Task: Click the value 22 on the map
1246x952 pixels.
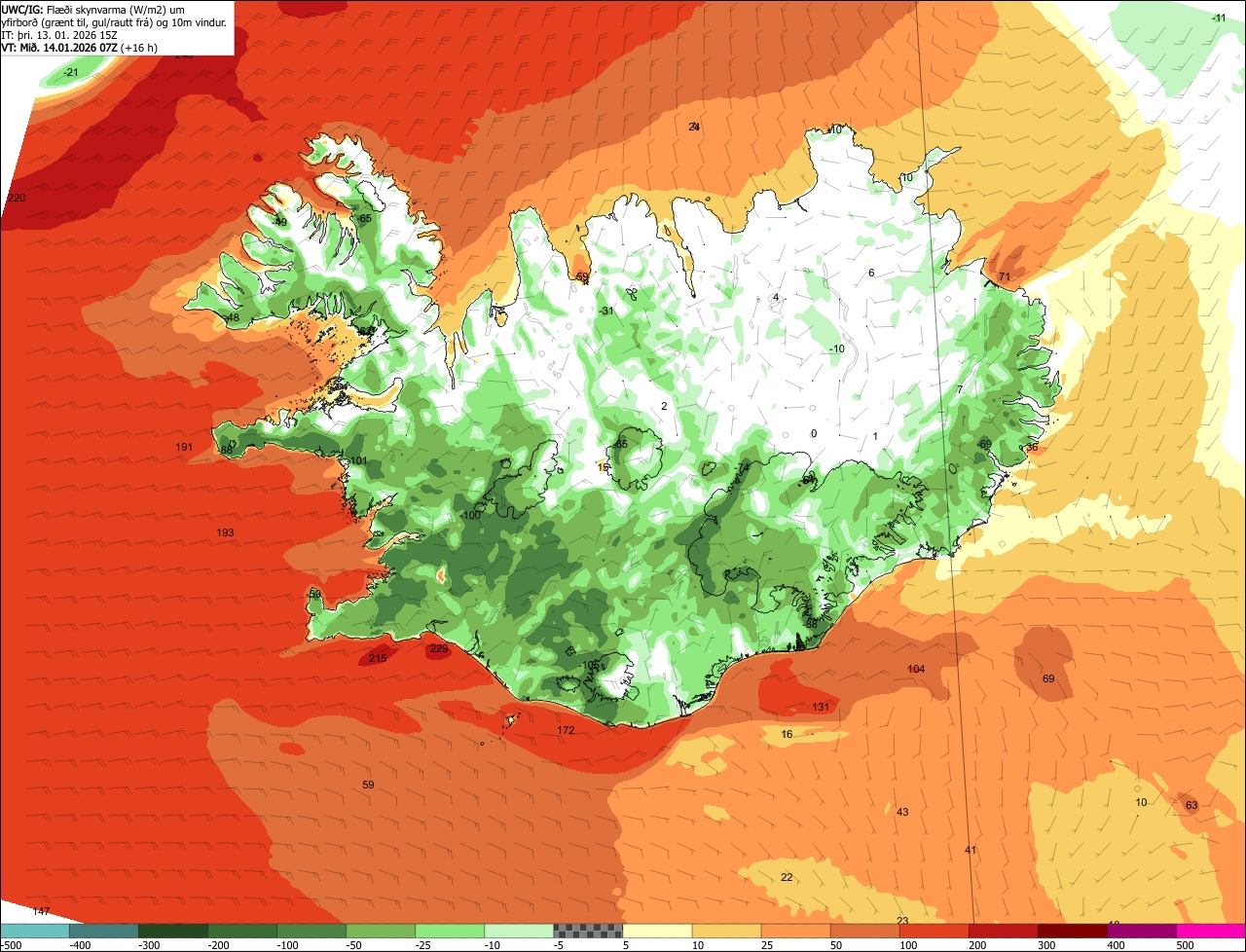Action: pos(787,878)
